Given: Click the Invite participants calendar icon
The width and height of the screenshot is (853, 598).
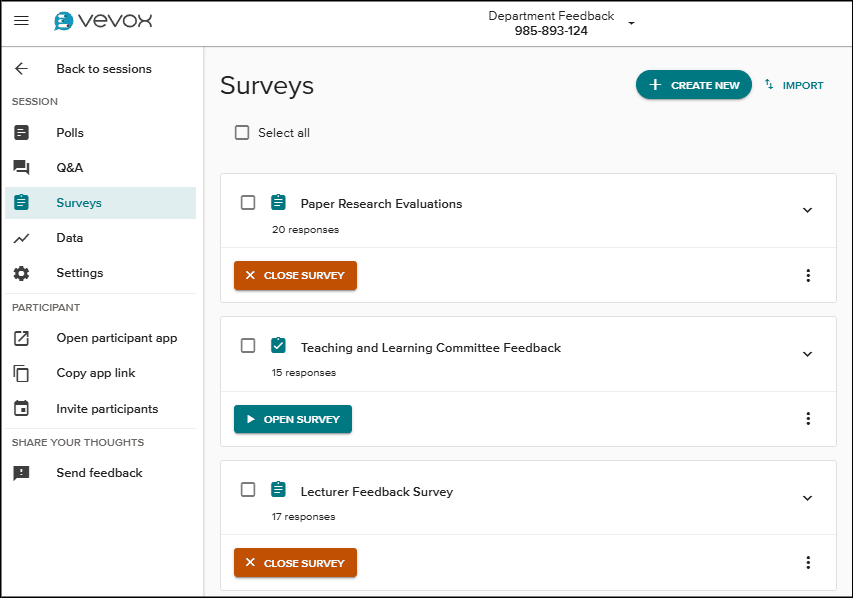Looking at the screenshot, I should [21, 408].
